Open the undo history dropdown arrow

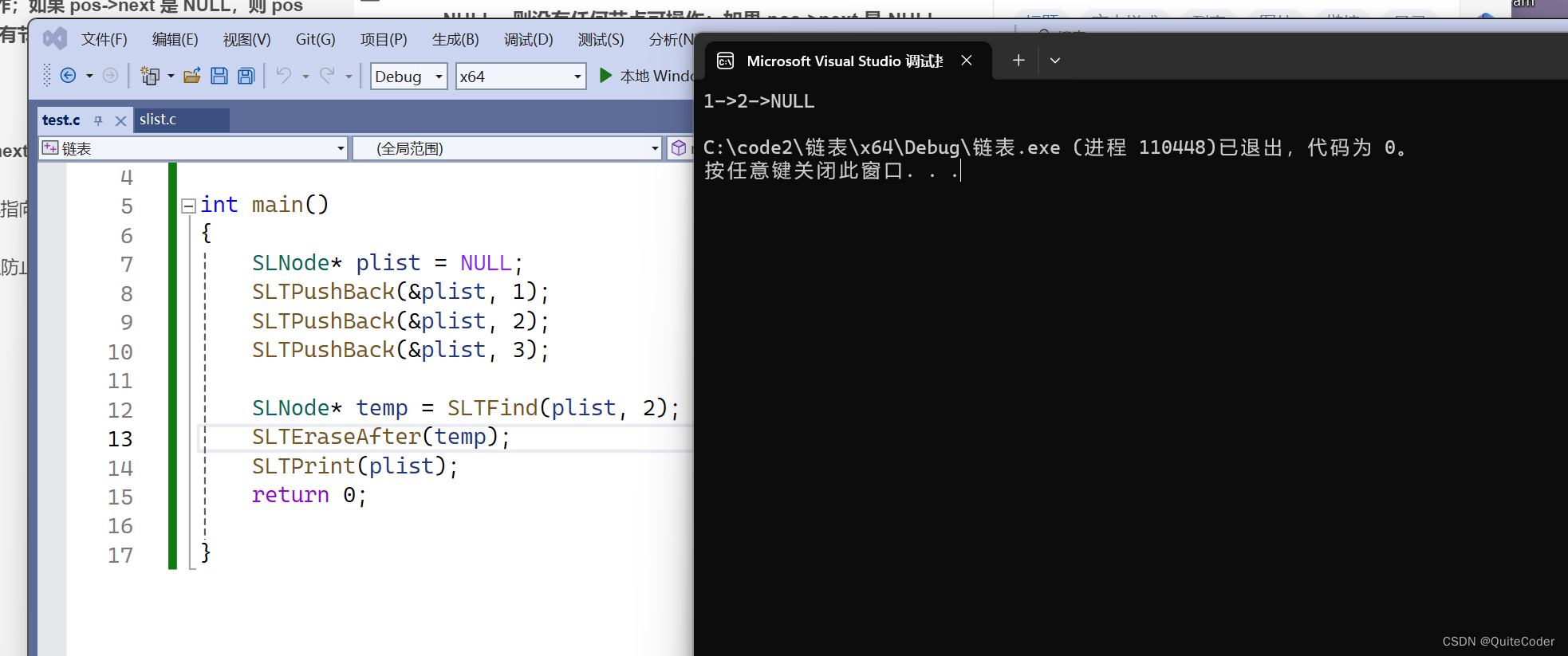(x=305, y=77)
